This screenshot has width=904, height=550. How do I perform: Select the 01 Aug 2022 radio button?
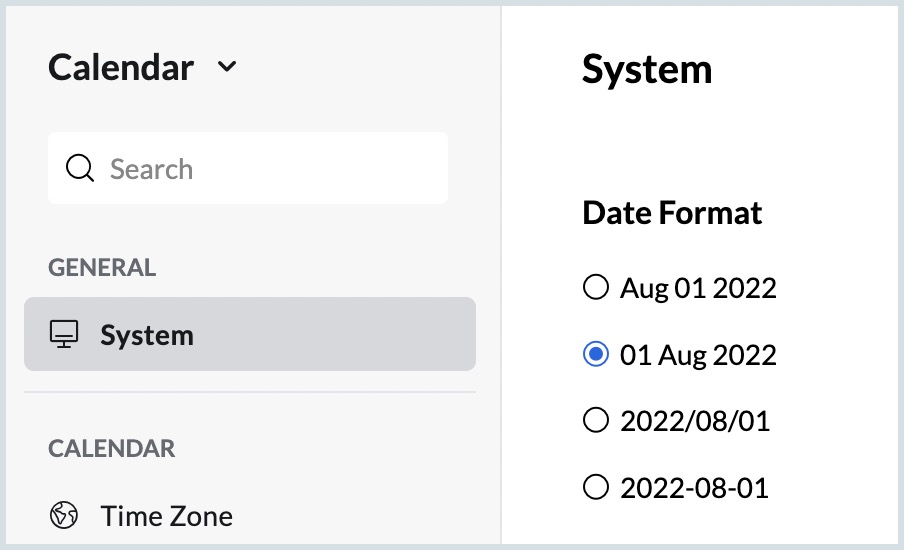[x=595, y=355]
